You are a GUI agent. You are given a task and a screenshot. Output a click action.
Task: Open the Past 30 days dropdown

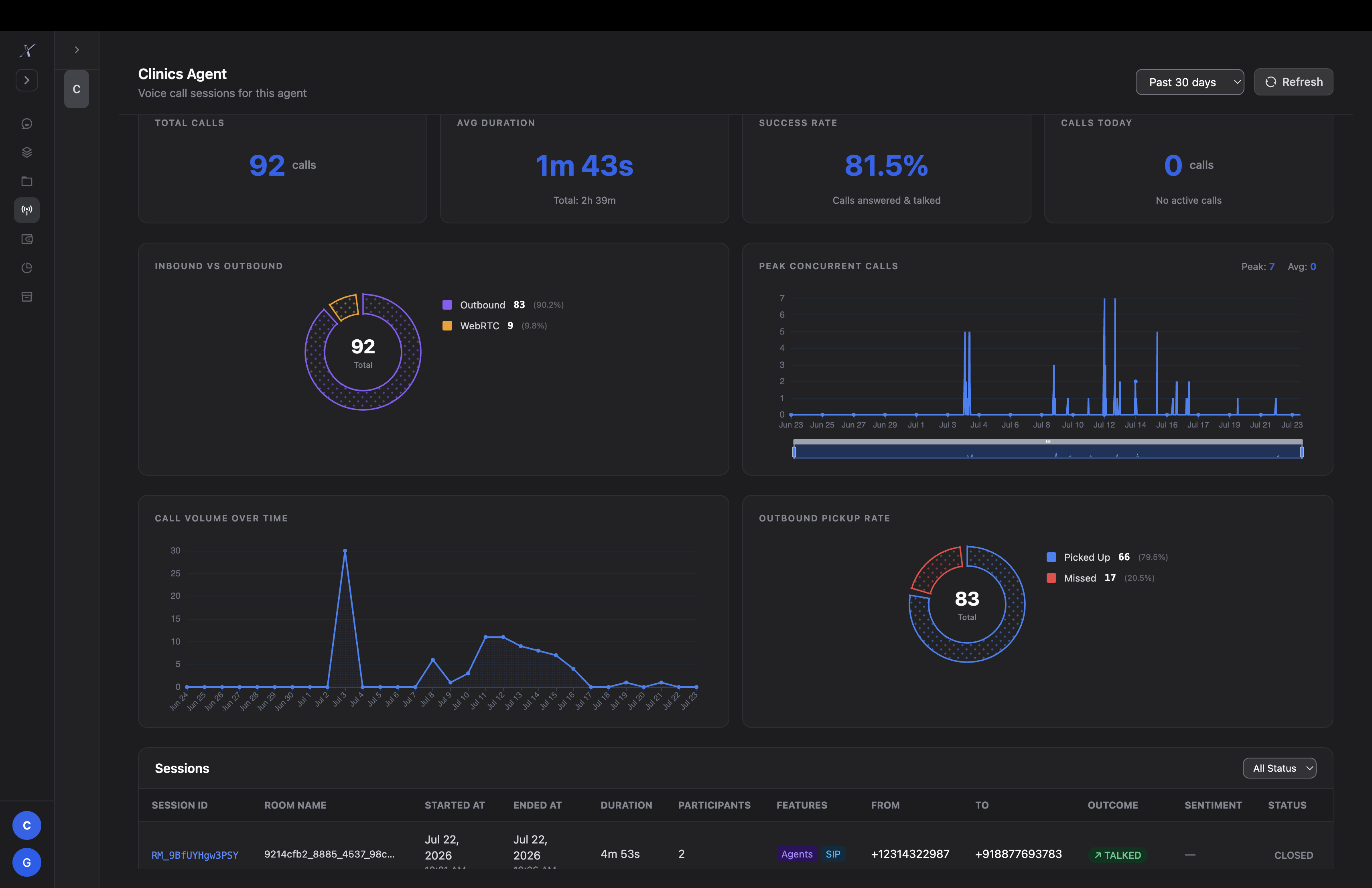[x=1189, y=82]
